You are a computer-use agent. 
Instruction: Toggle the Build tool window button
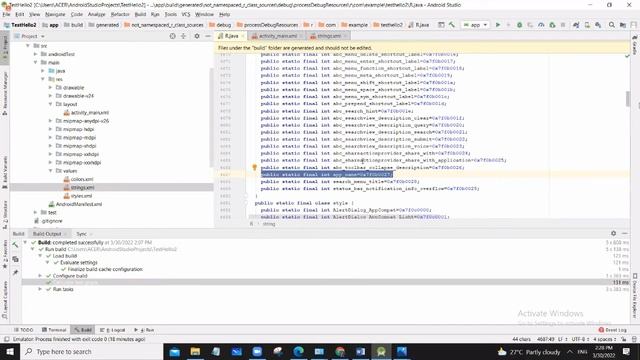pos(83,330)
